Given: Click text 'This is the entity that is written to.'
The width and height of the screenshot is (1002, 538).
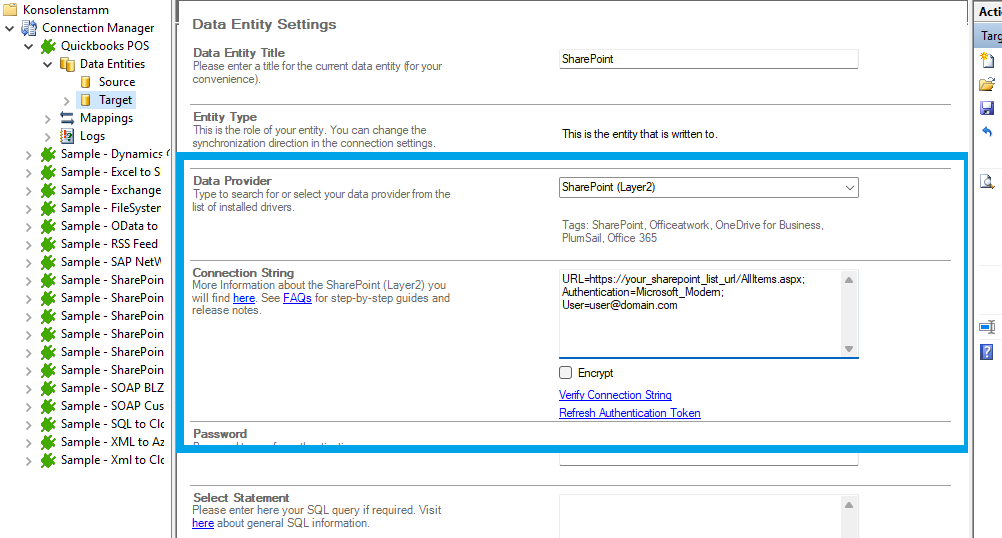Looking at the screenshot, I should (x=640, y=134).
